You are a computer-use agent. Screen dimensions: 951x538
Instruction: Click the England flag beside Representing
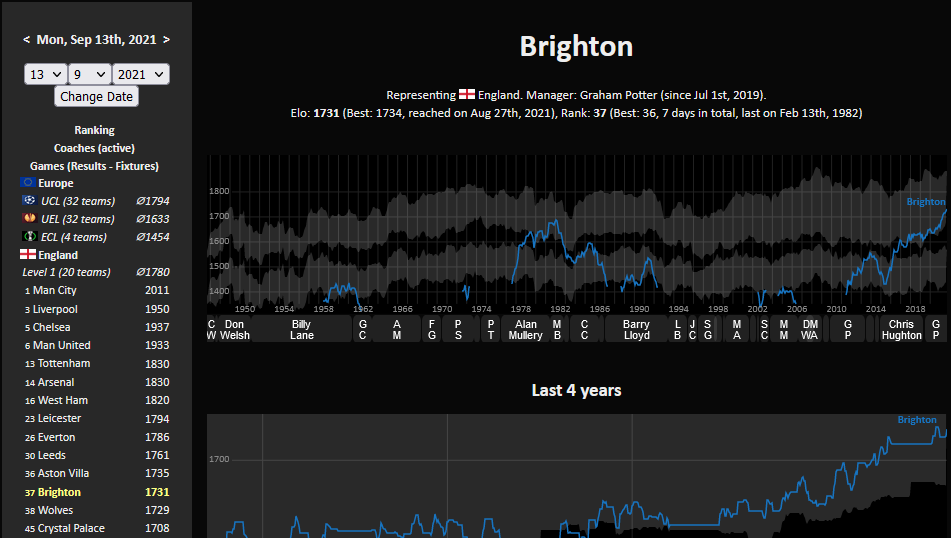(x=467, y=94)
